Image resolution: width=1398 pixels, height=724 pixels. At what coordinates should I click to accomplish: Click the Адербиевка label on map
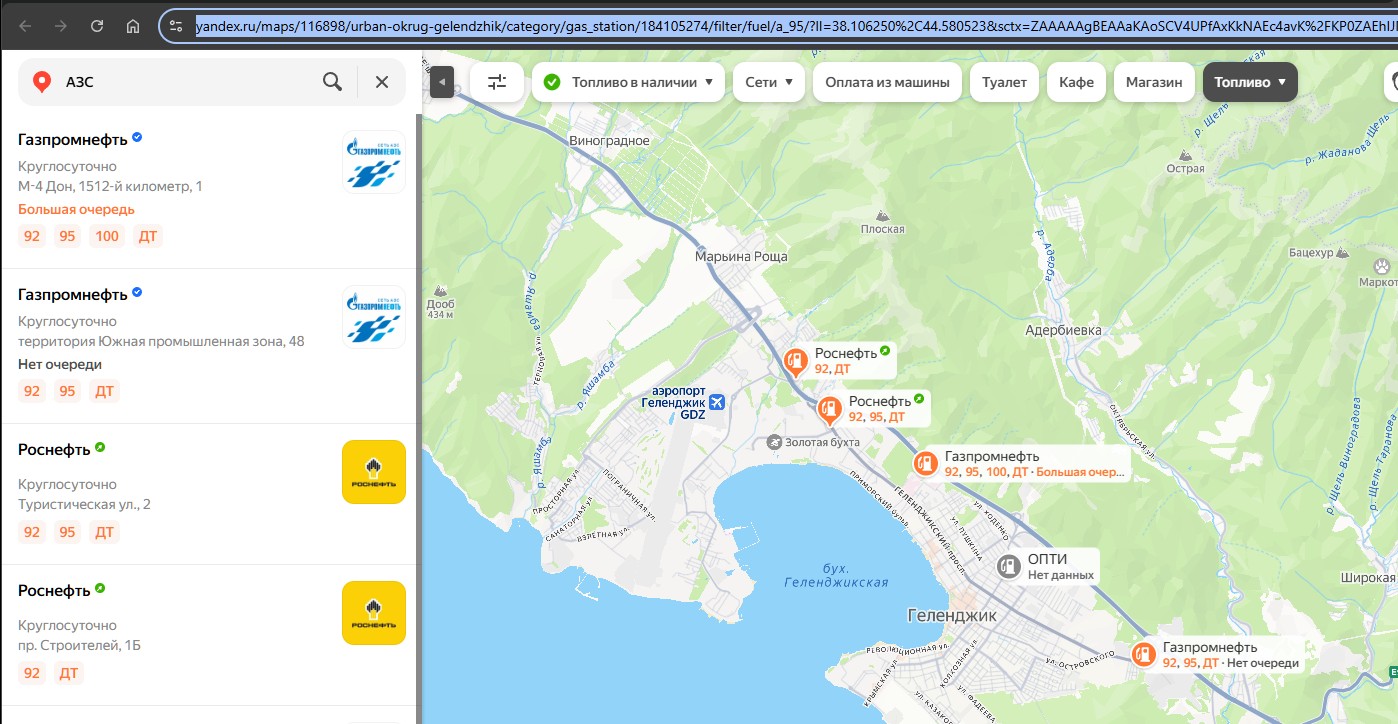click(1063, 330)
